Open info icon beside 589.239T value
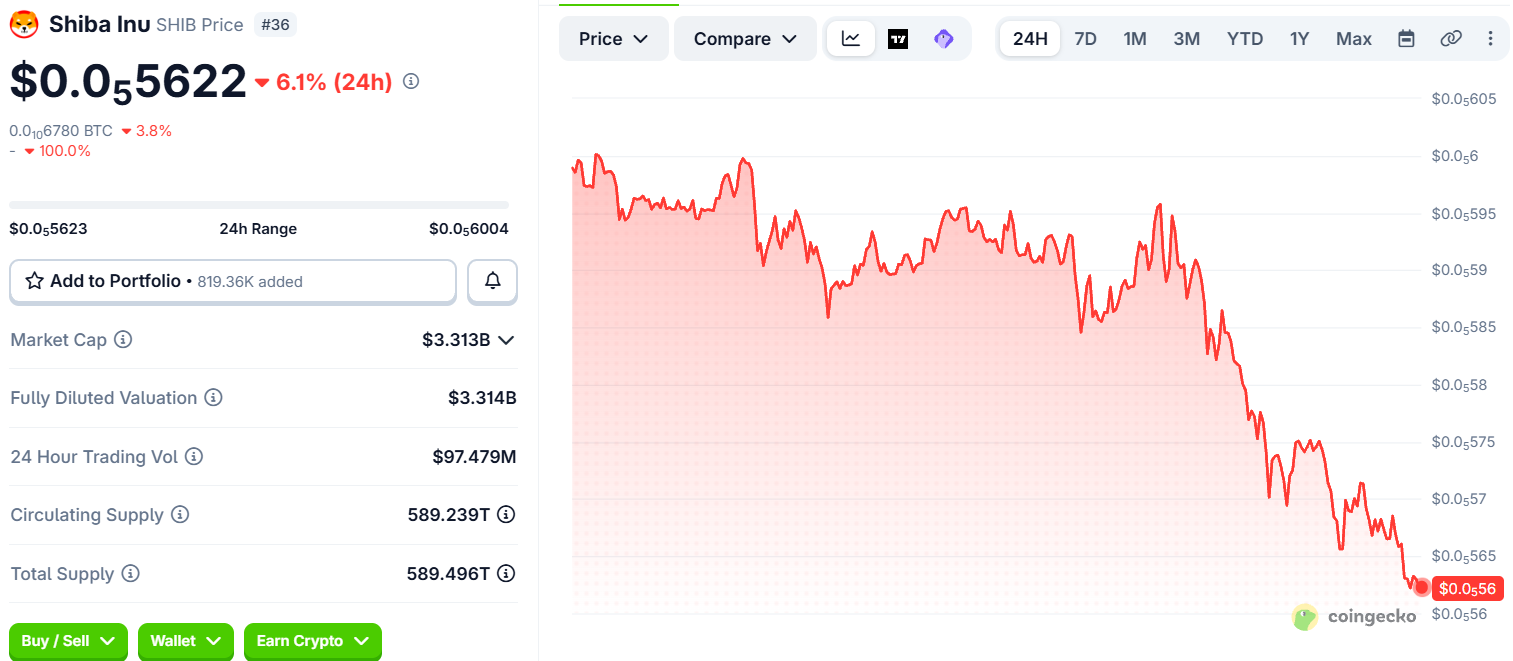 click(x=506, y=515)
